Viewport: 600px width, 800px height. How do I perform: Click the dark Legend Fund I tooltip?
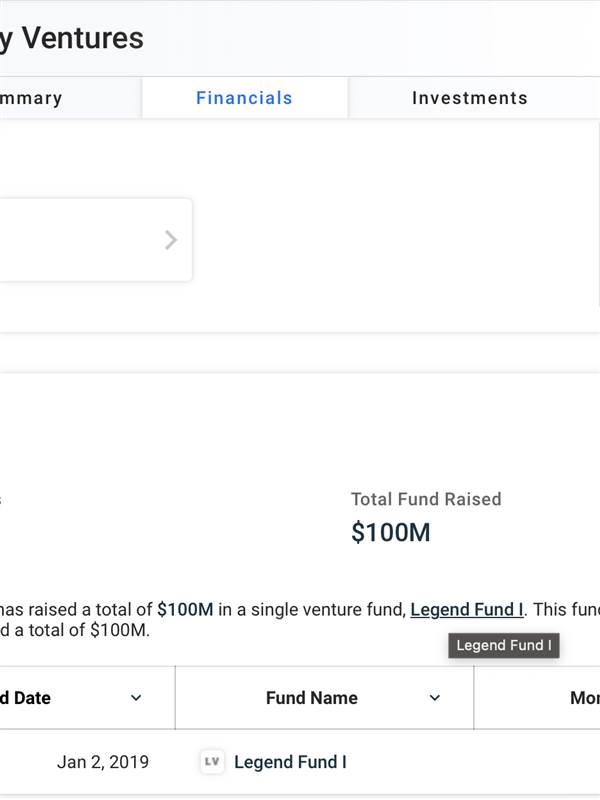coord(504,645)
